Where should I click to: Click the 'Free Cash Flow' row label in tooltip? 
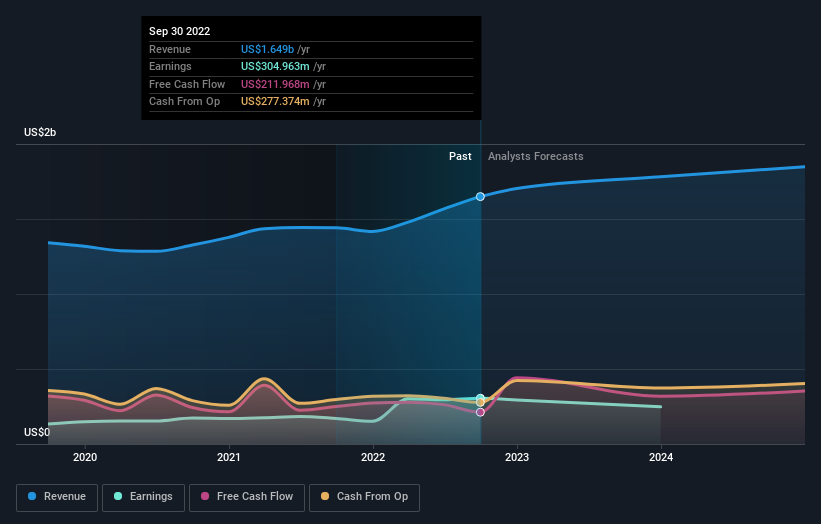point(187,84)
